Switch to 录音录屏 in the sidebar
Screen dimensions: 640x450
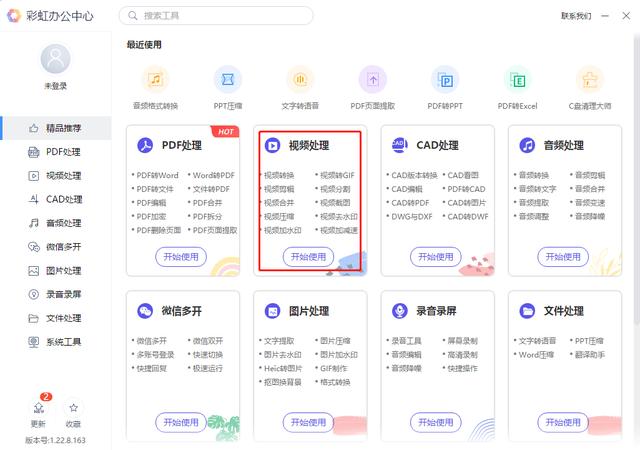pyautogui.click(x=56, y=294)
